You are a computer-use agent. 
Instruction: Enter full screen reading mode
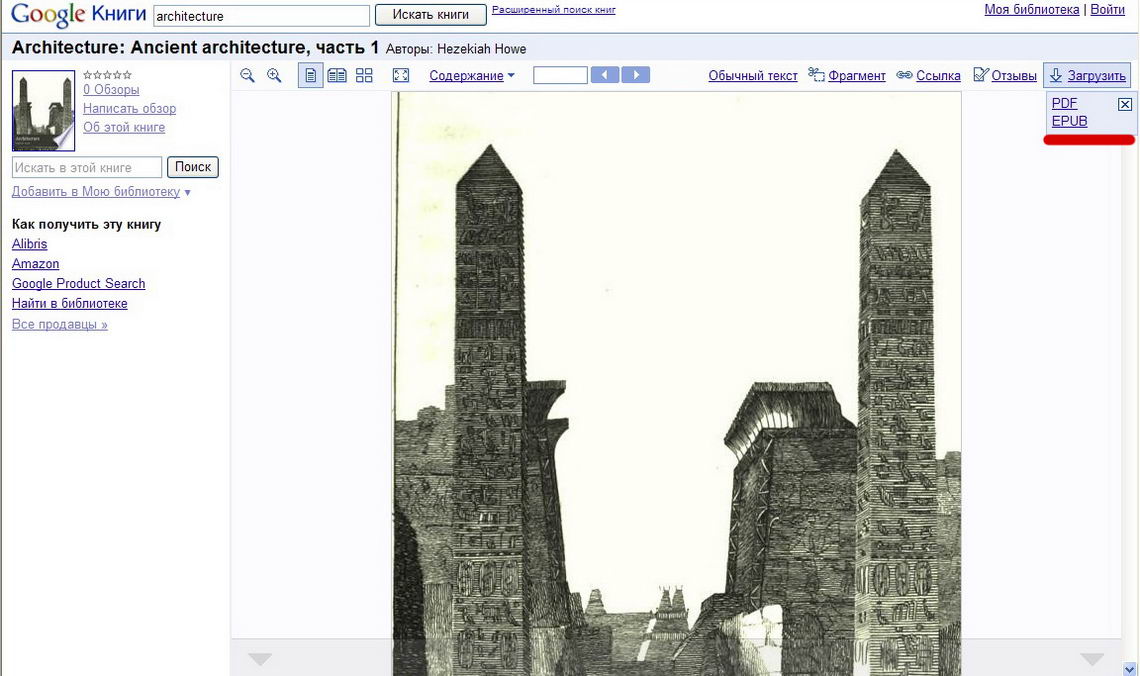coord(401,75)
